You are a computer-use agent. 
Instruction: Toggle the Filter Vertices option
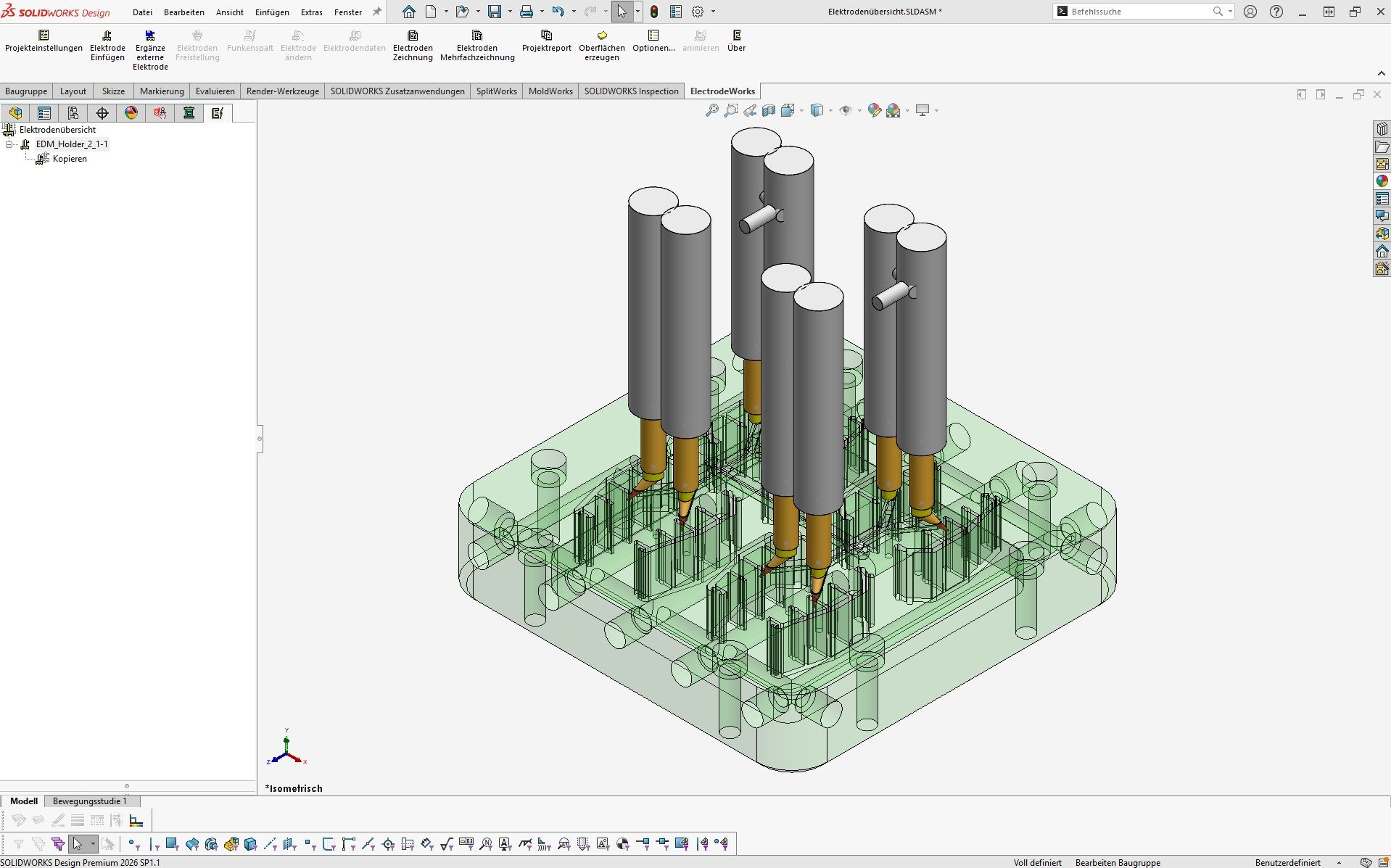[133, 844]
